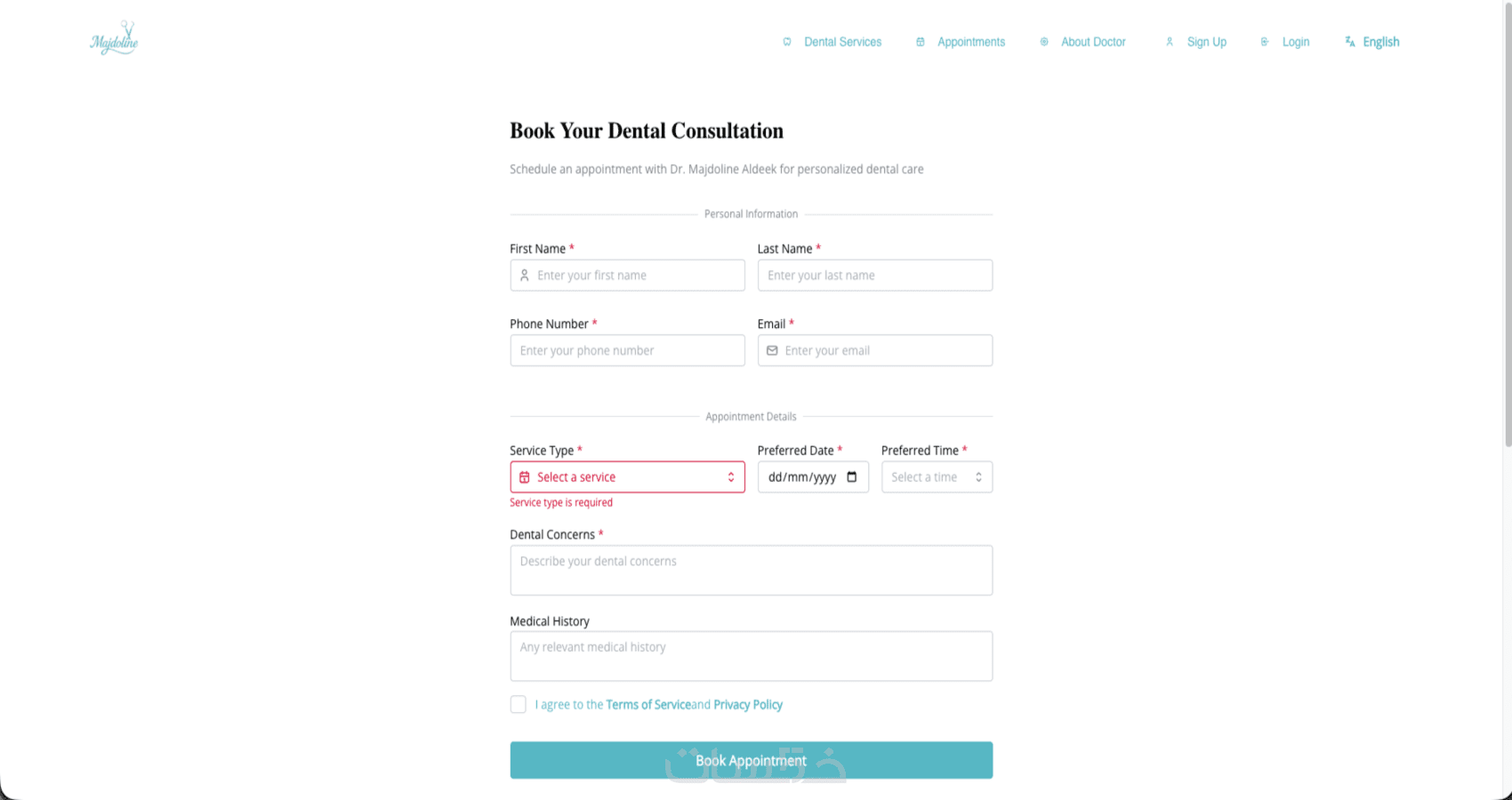Open the Select a service dropdown

pos(627,477)
